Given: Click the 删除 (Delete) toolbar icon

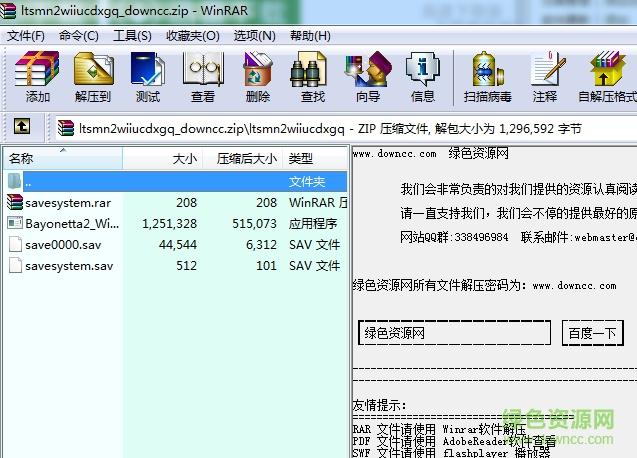Looking at the screenshot, I should point(257,77).
